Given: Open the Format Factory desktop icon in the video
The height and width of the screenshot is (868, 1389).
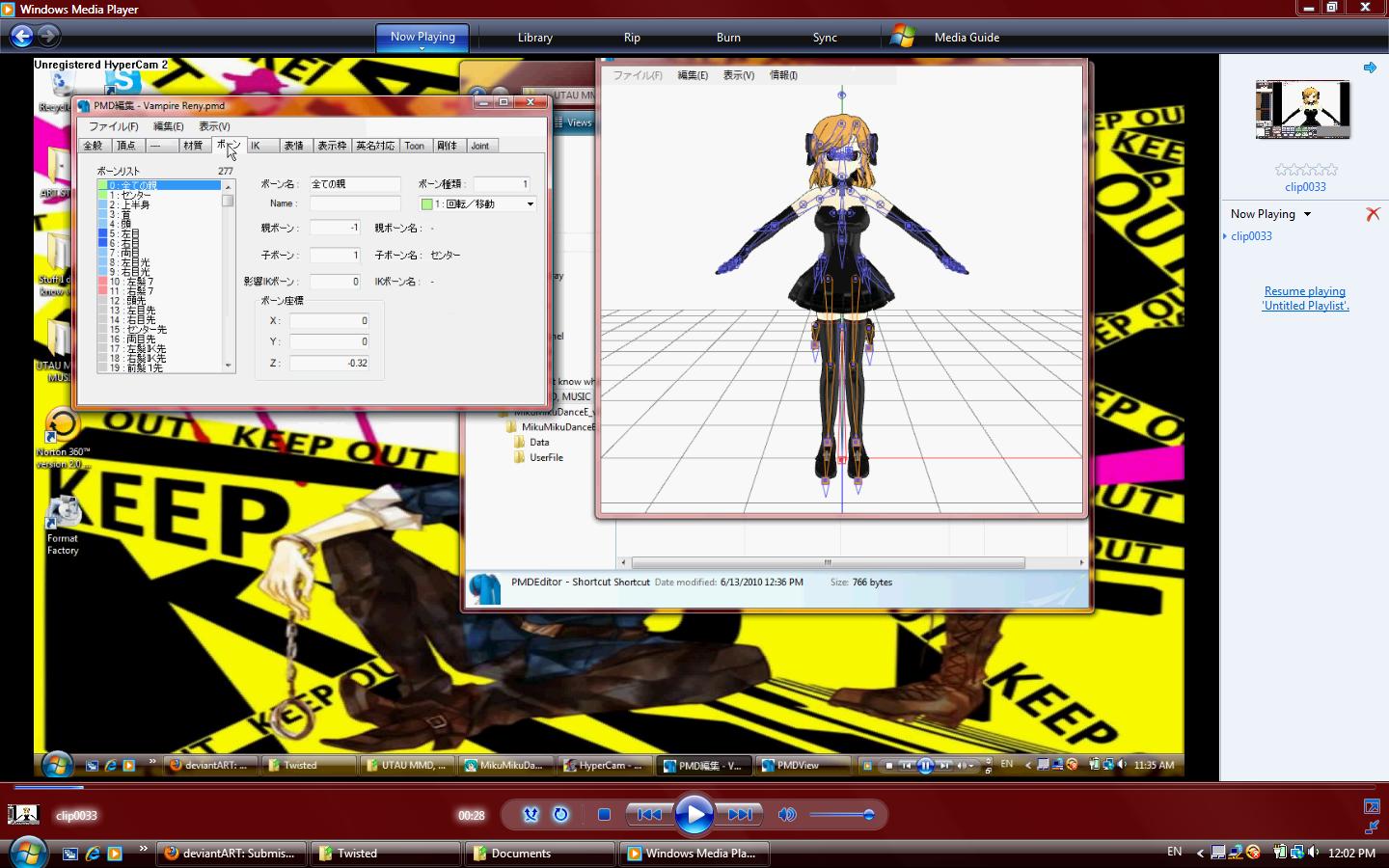Looking at the screenshot, I should pyautogui.click(x=63, y=525).
